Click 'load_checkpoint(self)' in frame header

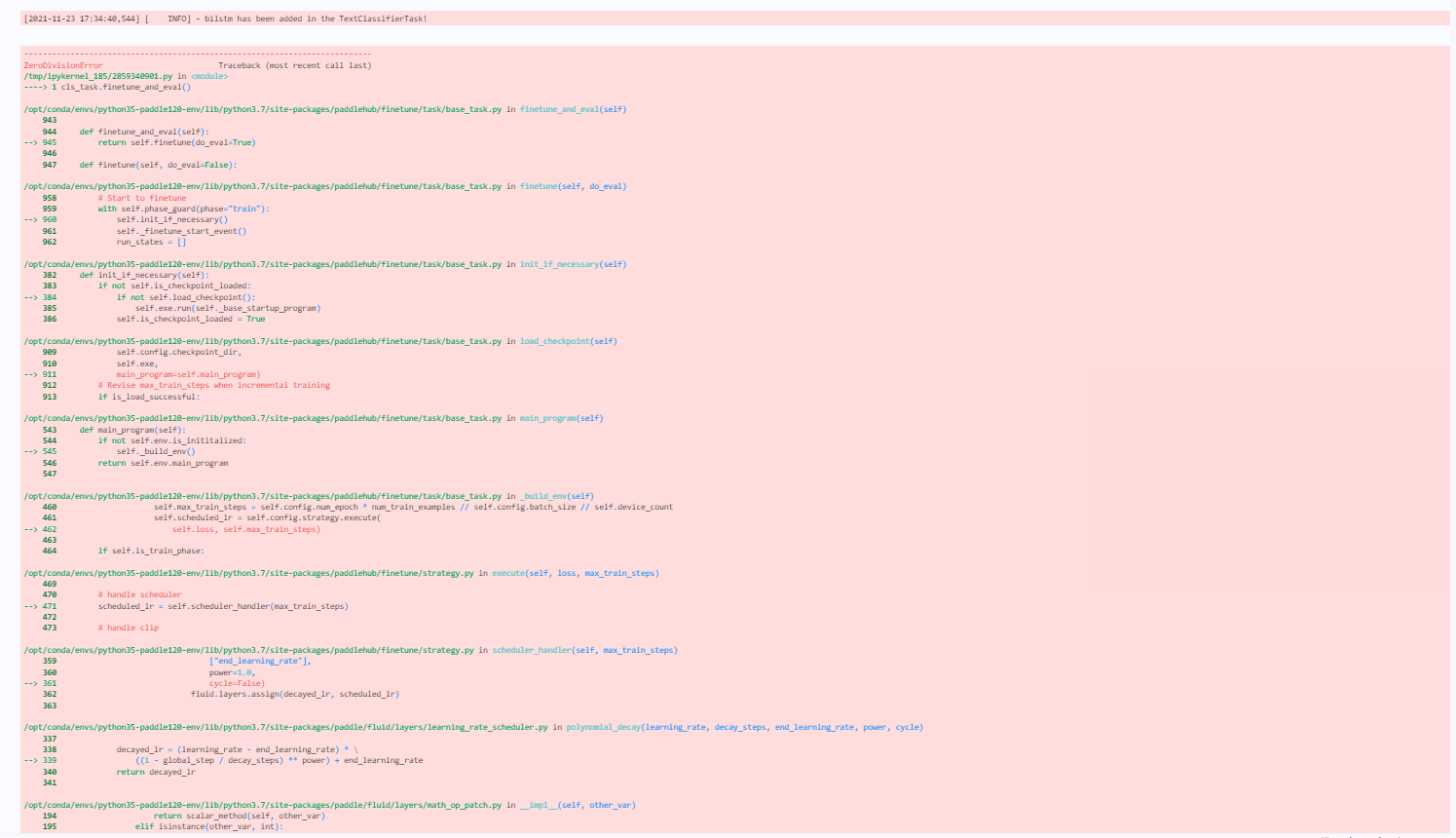point(568,341)
